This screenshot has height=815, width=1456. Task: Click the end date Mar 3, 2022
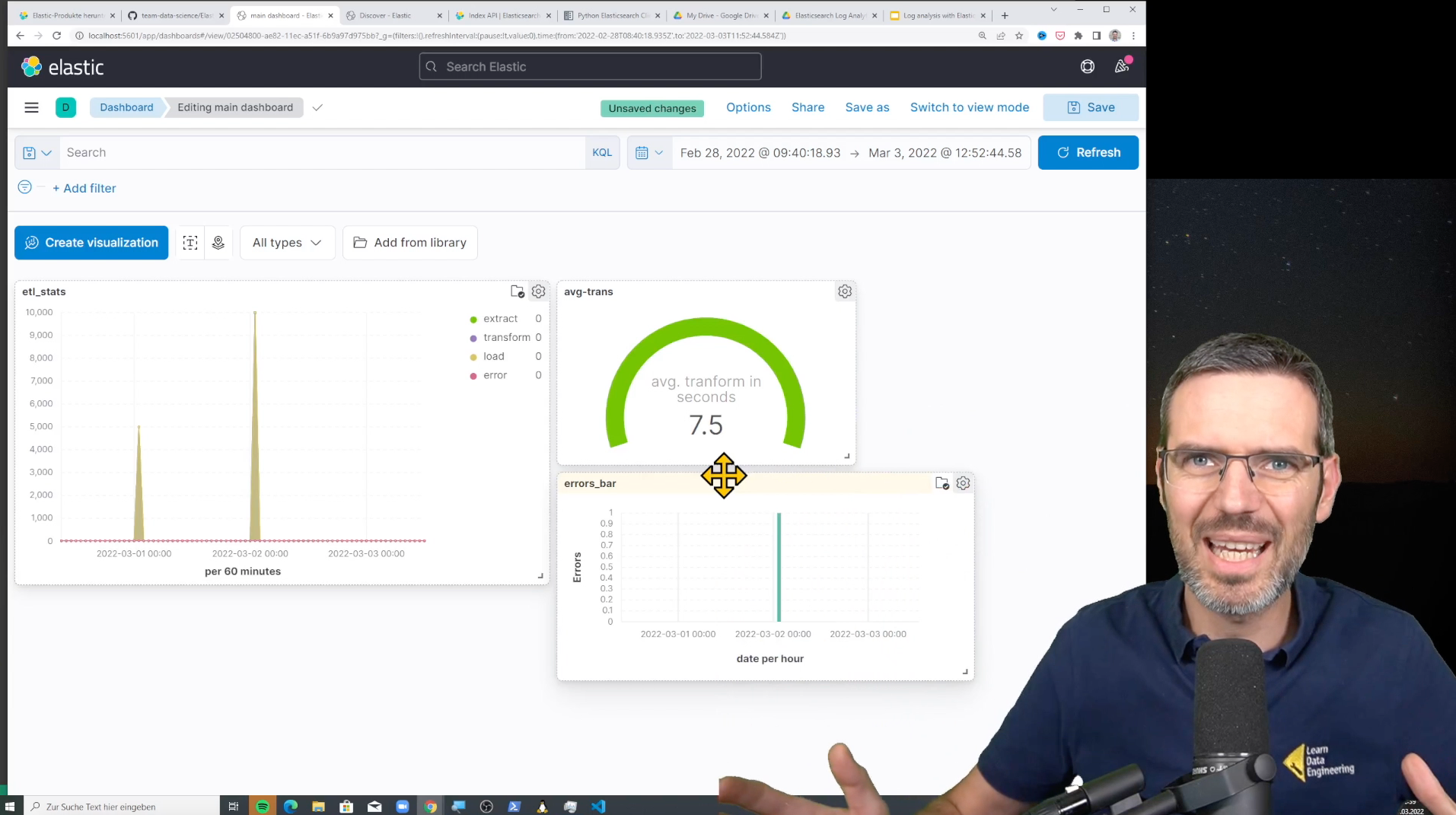(945, 153)
